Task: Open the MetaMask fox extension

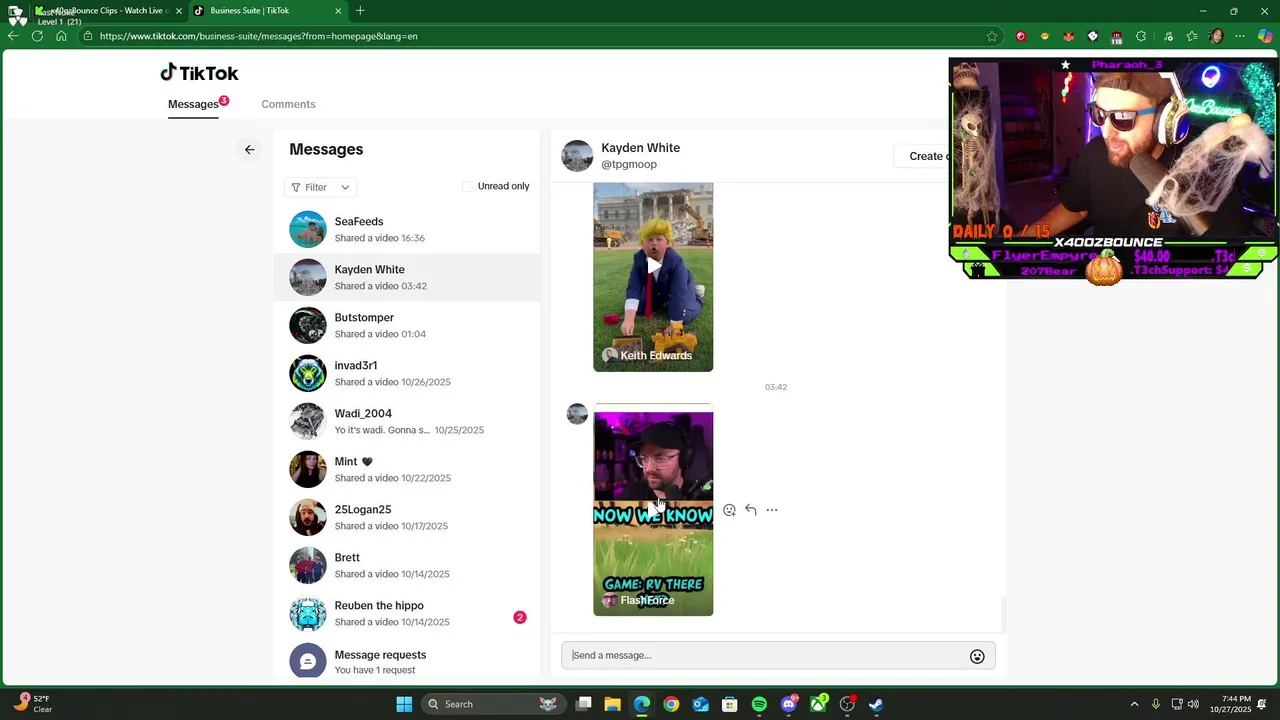Action: click(1069, 36)
